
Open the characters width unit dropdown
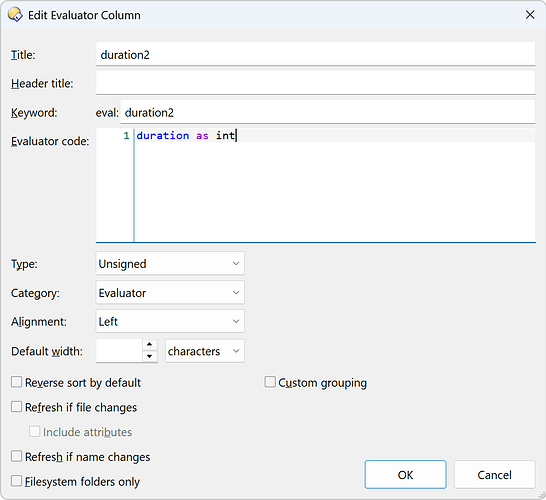coord(205,351)
